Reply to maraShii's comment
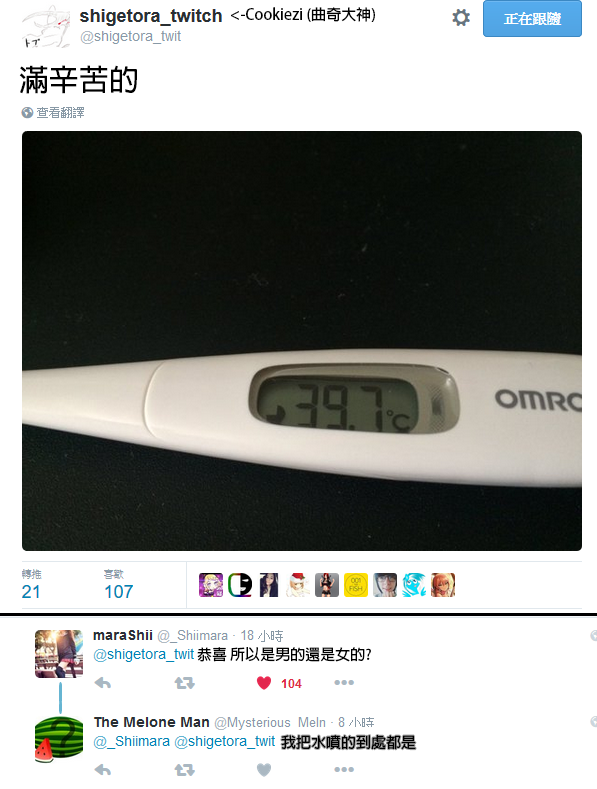Image resolution: width=597 pixels, height=789 pixels. (103, 683)
